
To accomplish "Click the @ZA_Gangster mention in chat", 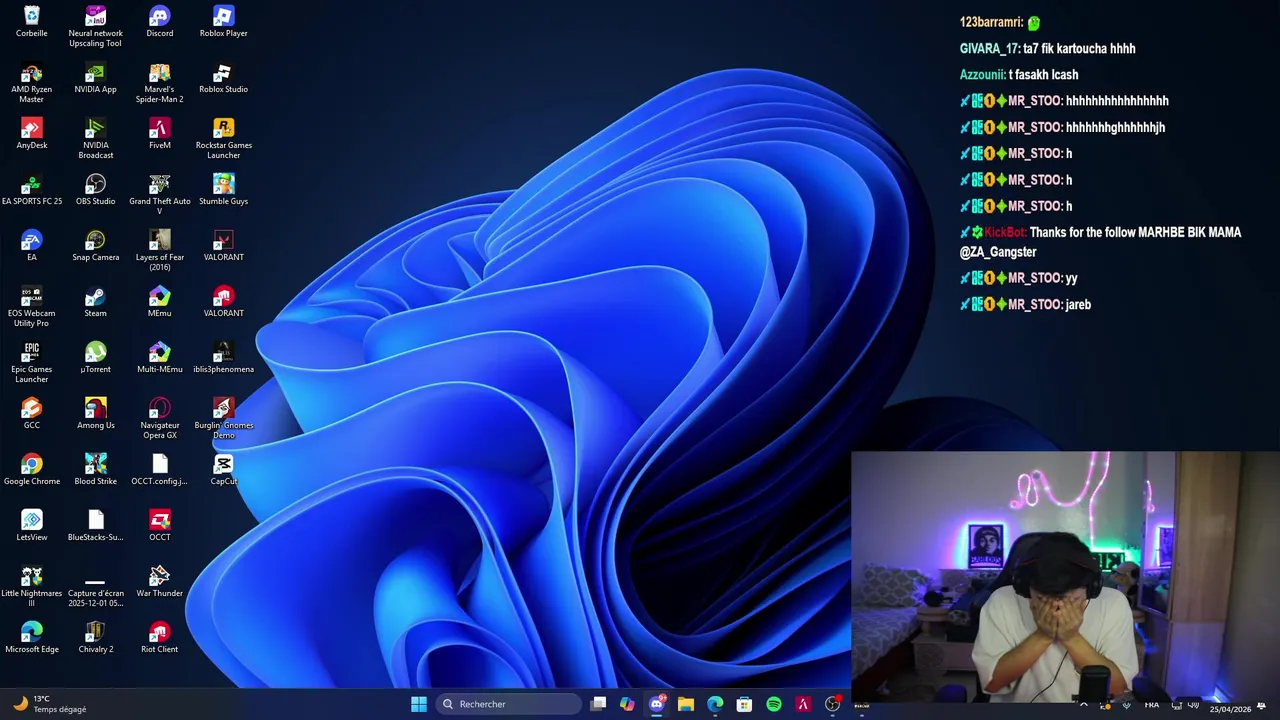I will (x=998, y=252).
